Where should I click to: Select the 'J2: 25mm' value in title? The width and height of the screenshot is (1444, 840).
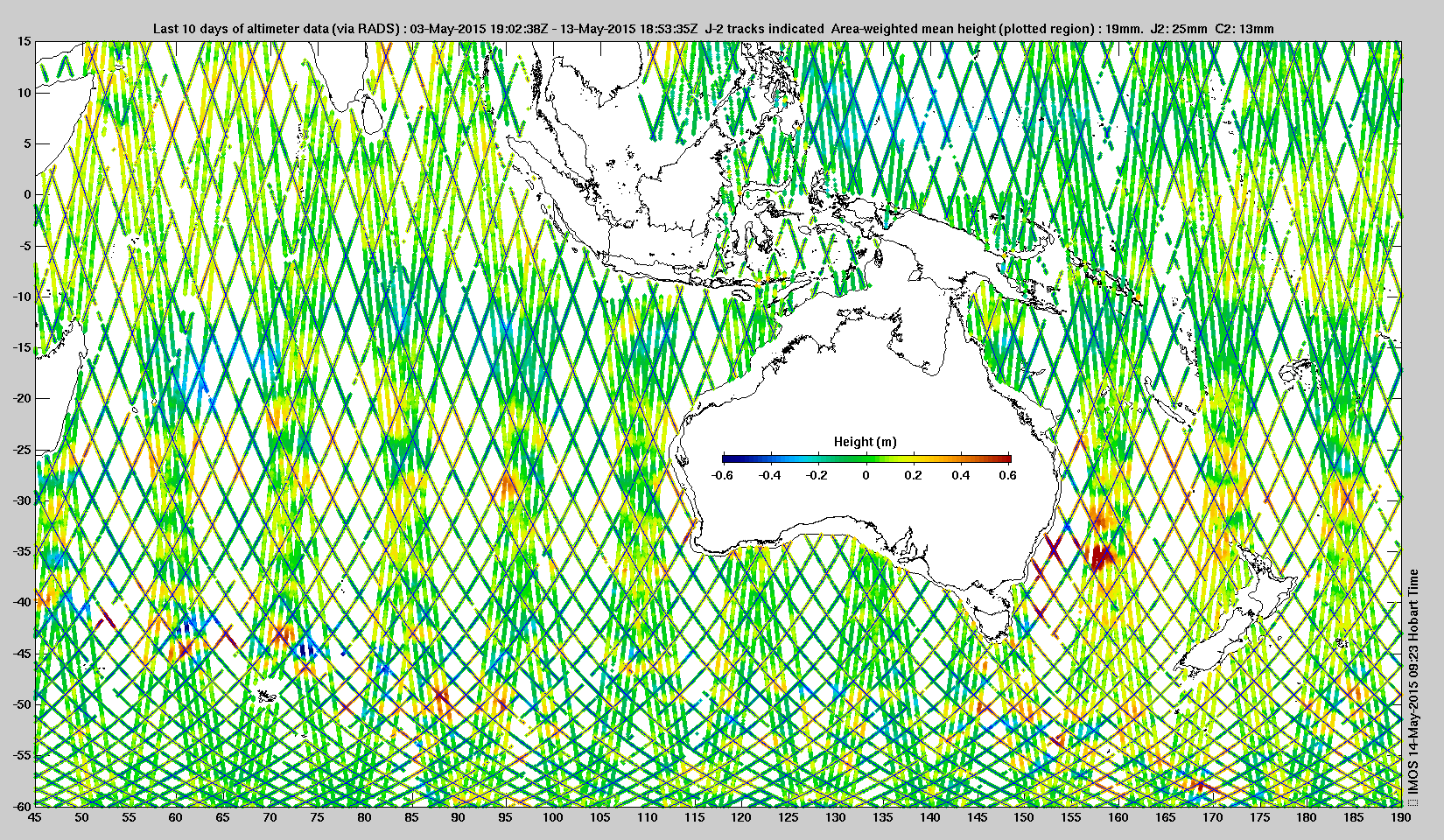point(1180,28)
